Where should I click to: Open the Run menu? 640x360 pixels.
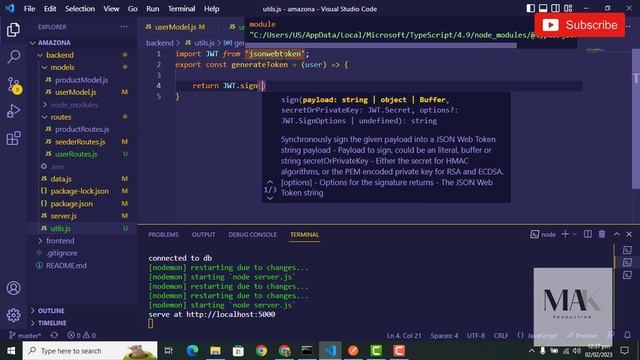click(153, 9)
